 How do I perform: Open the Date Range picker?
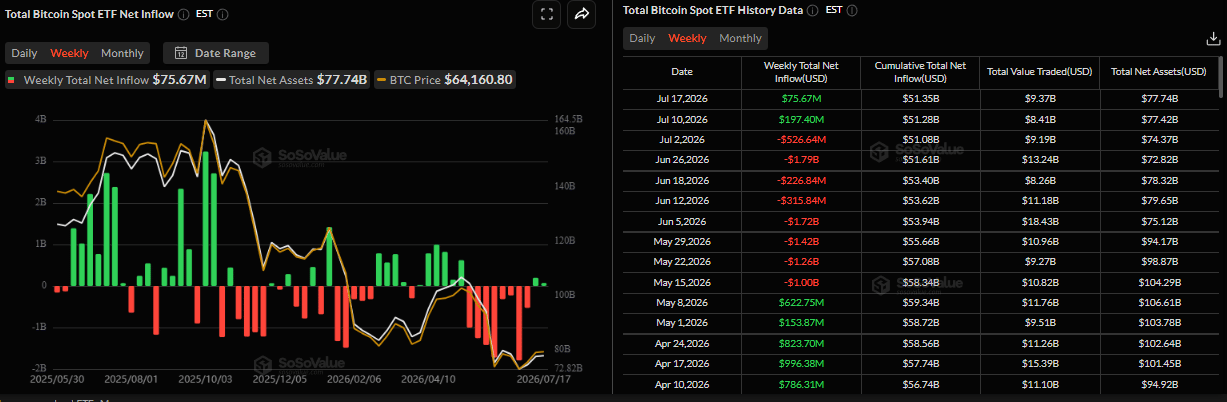pos(215,53)
